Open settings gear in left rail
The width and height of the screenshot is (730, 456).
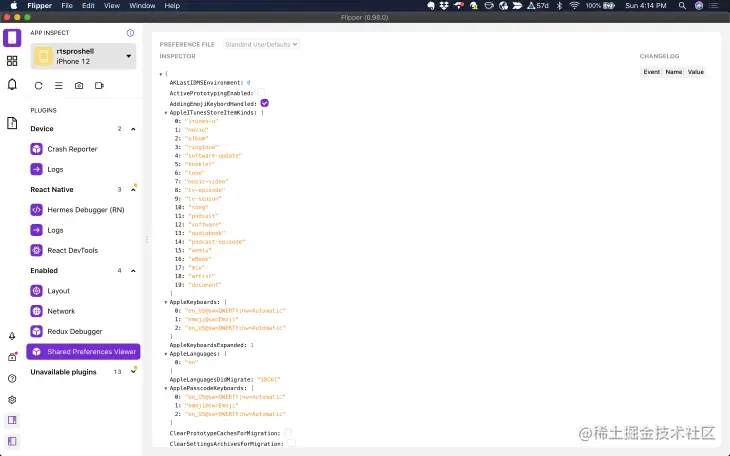[12, 400]
